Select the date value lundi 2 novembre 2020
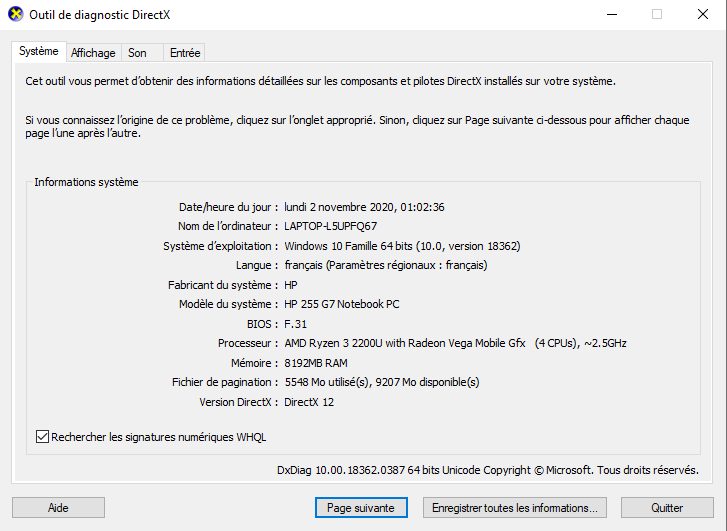Viewport: 727px width, 531px height. 364,207
